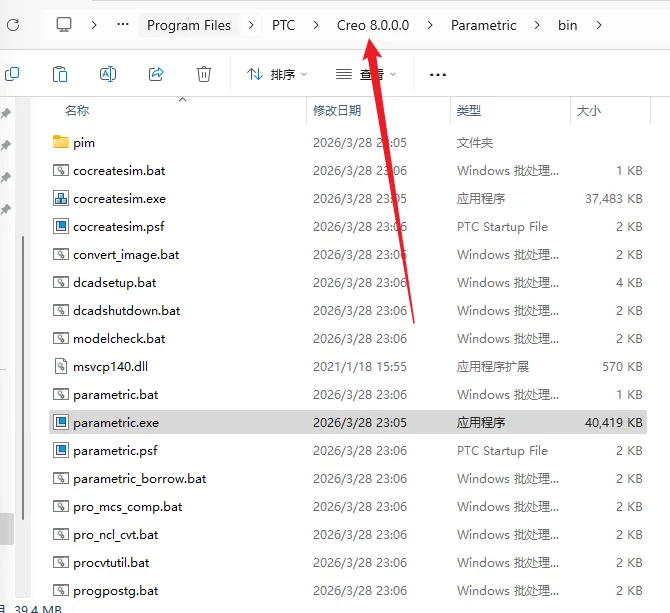Navigate to PTC breadcrumb folder
The image size is (670, 613).
[283, 25]
